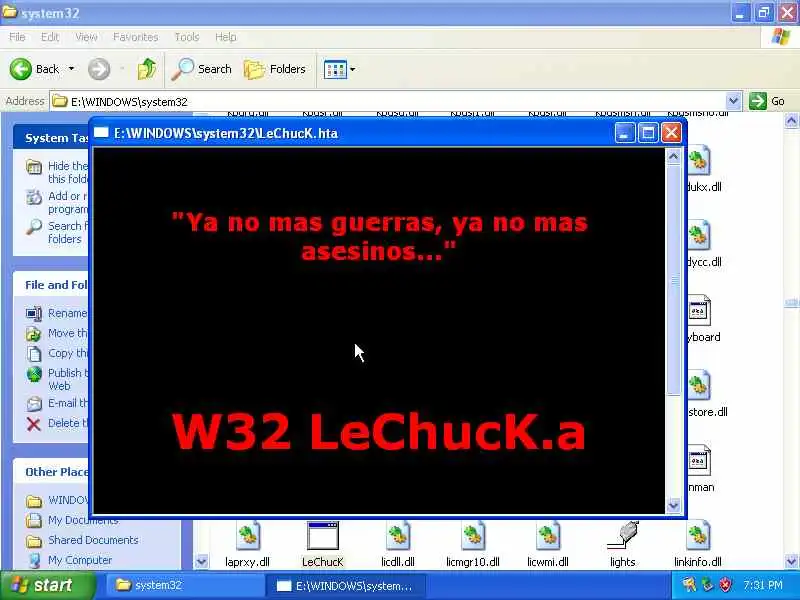Open the File menu
Viewport: 800px width, 600px height.
(x=17, y=37)
